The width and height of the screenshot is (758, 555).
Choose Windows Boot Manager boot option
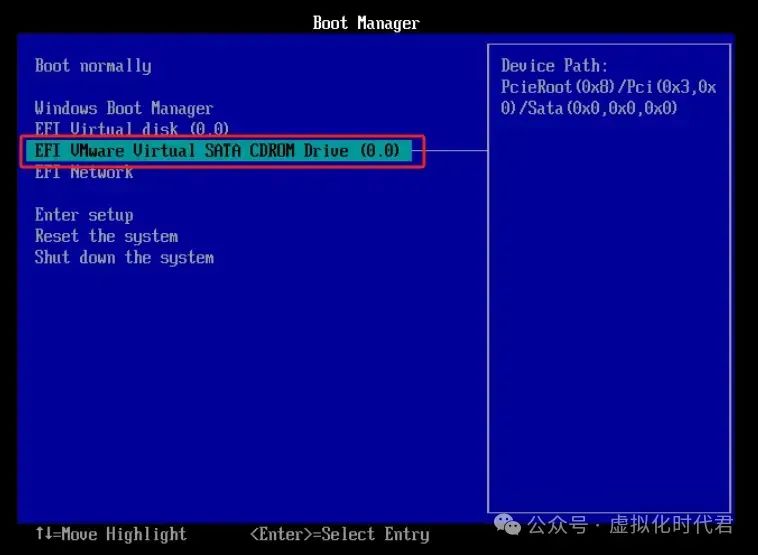(x=124, y=108)
